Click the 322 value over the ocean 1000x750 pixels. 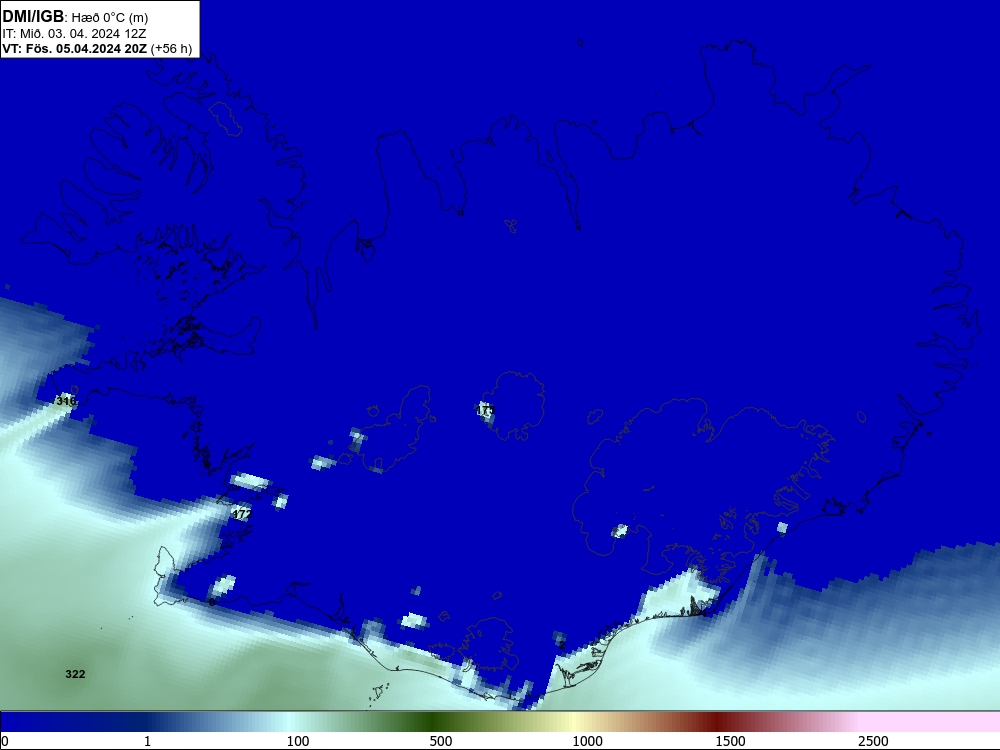pos(75,674)
